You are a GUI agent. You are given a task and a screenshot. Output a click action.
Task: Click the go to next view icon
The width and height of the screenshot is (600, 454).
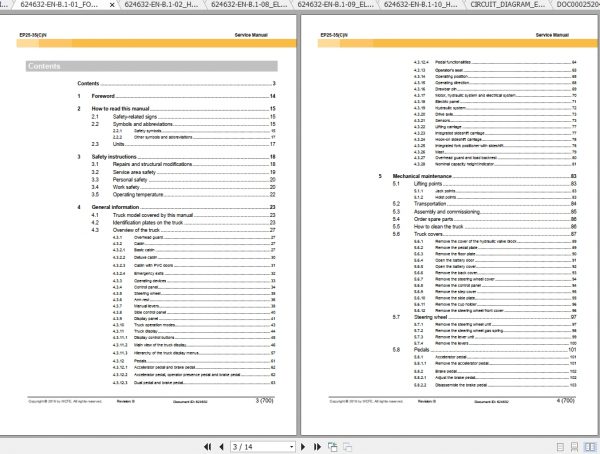[x=347, y=447]
